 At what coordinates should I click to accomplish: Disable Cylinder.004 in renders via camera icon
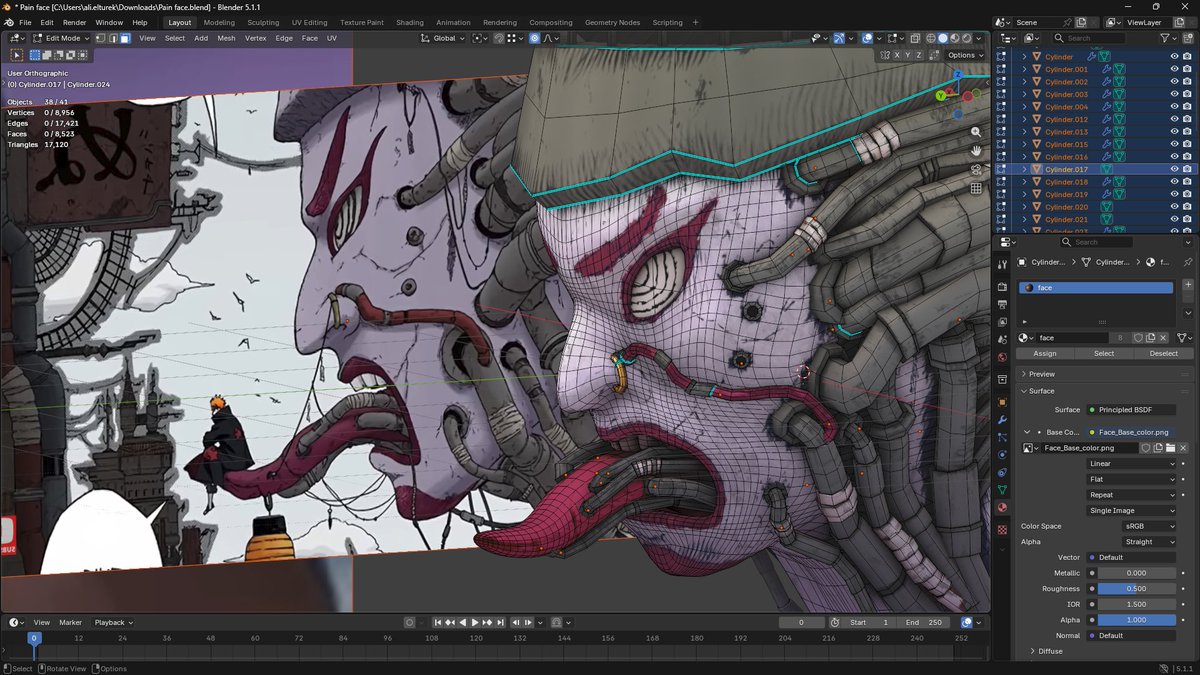coord(1187,107)
